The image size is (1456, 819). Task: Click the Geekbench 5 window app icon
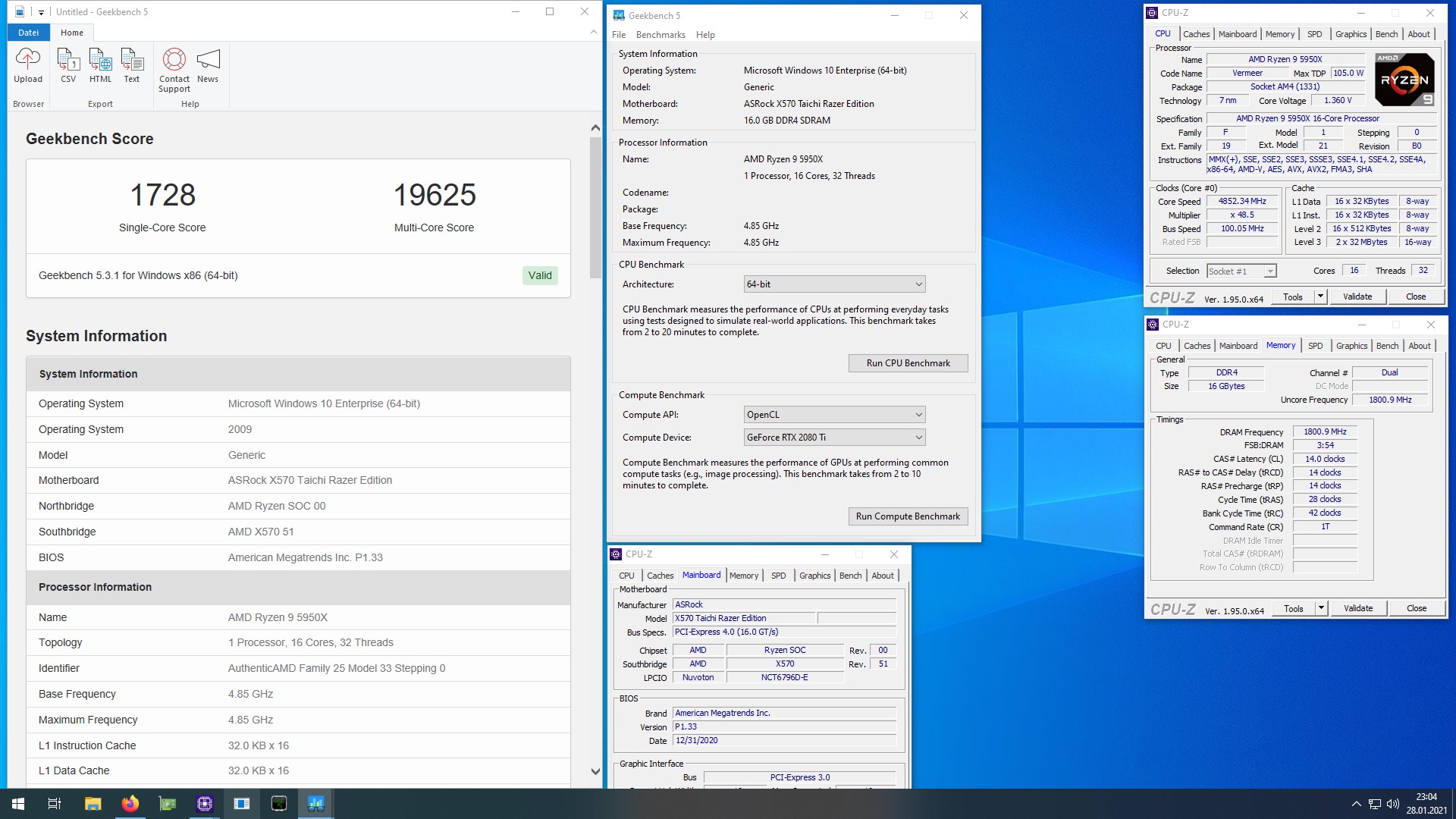tap(619, 15)
